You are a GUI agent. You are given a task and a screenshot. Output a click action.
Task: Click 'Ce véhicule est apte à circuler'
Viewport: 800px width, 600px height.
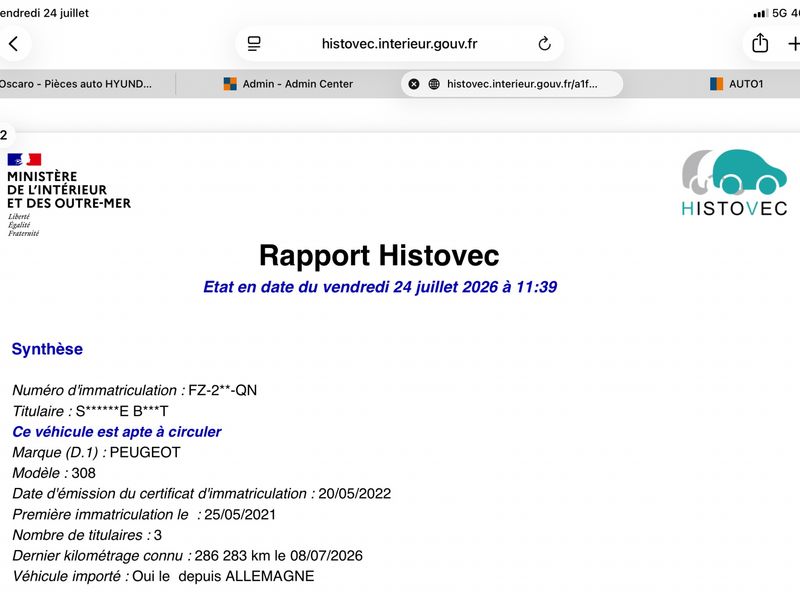pos(117,432)
